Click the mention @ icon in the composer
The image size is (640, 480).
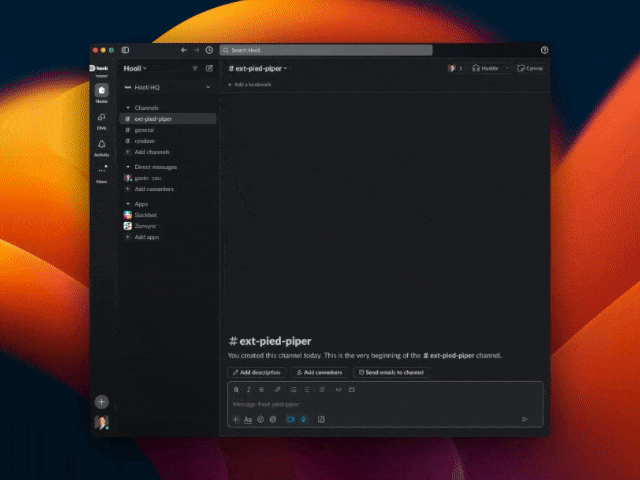(272, 419)
